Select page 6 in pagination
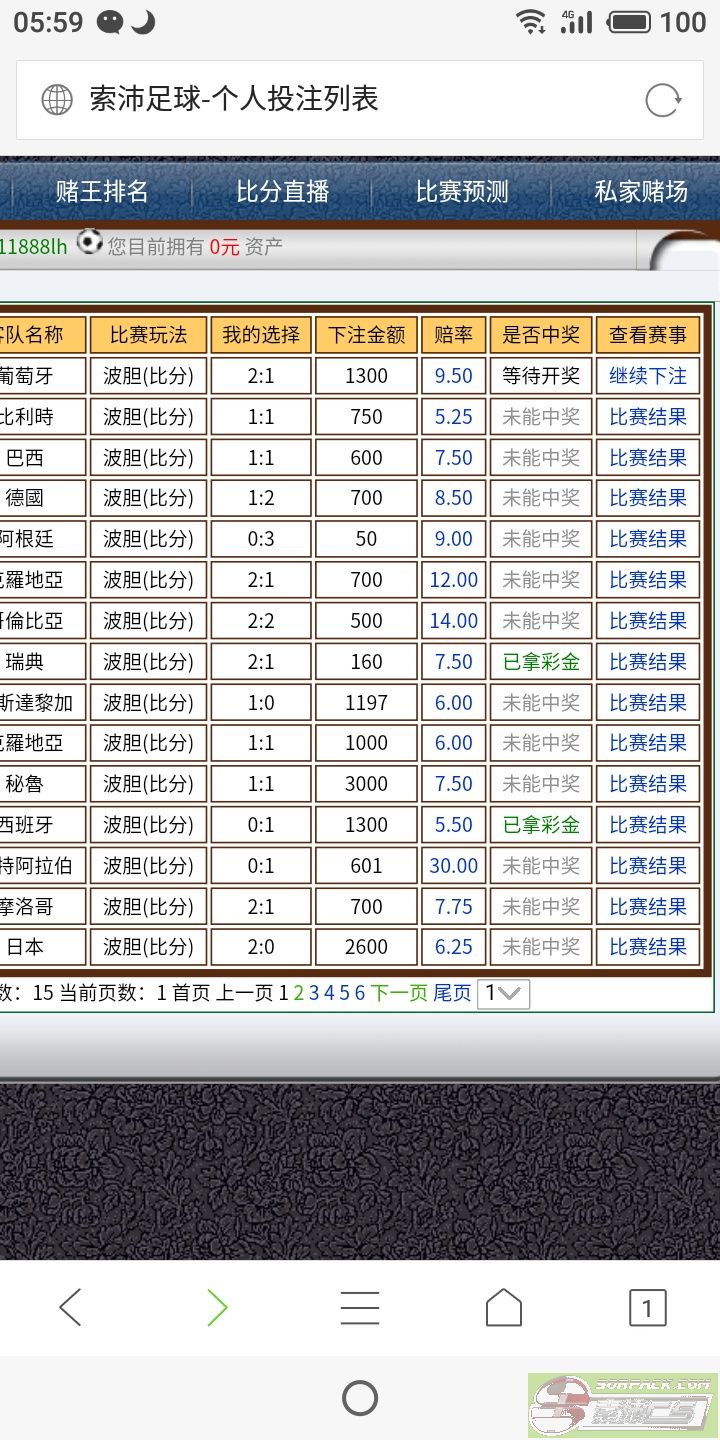The image size is (720, 1440). pyautogui.click(x=360, y=993)
